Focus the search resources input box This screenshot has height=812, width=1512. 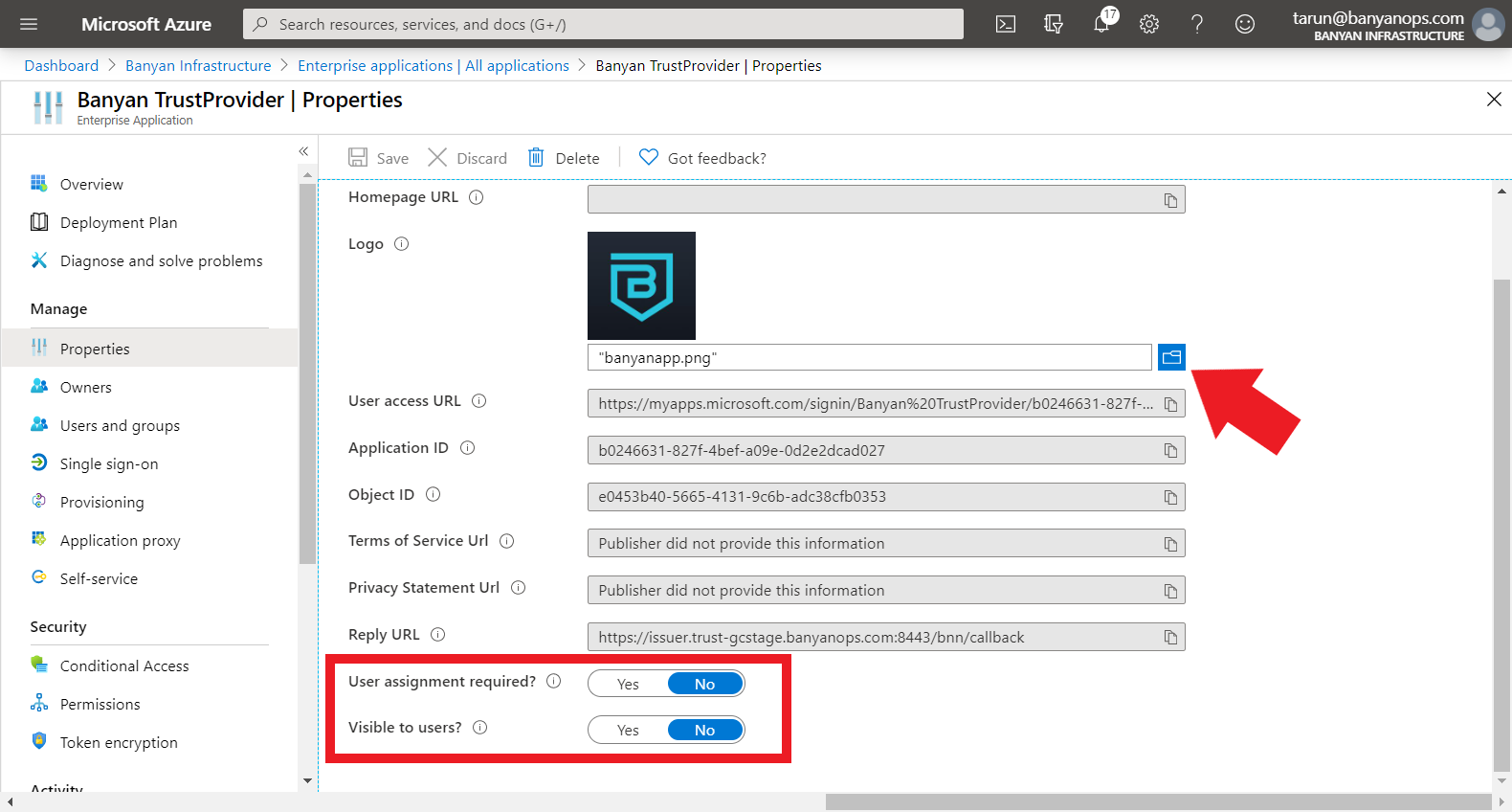[x=603, y=24]
